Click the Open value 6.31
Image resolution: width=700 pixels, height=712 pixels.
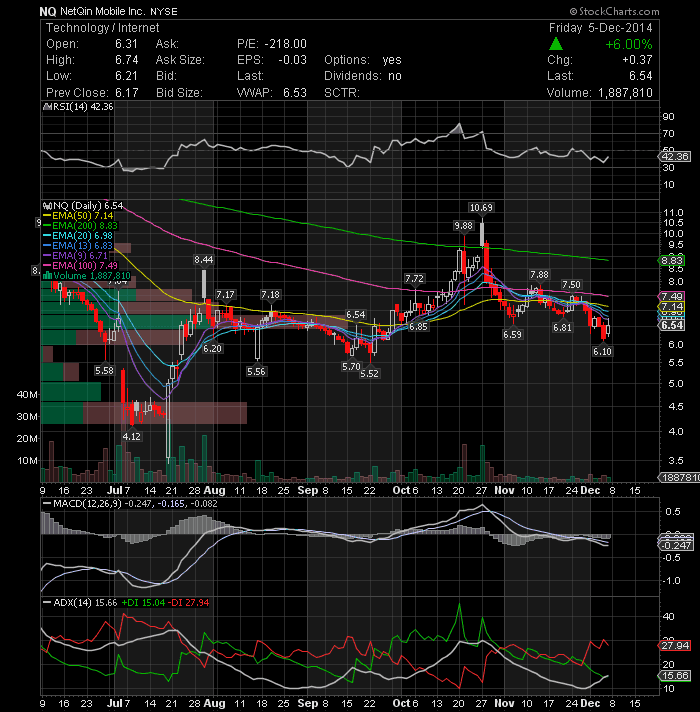point(126,44)
